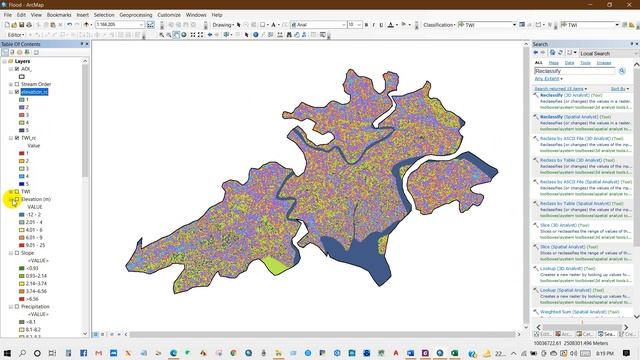The width and height of the screenshot is (640, 360).
Task: Open the Bookmarks menu
Action: tap(59, 15)
